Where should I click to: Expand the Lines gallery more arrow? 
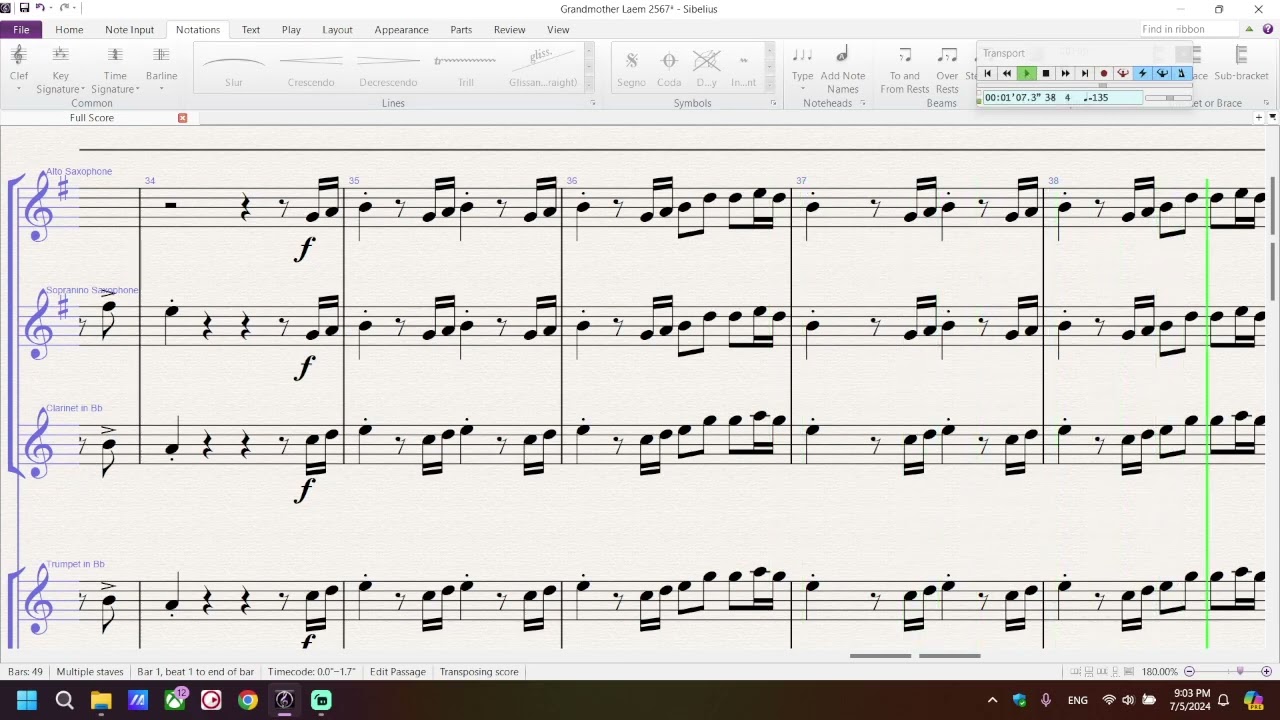click(589, 85)
